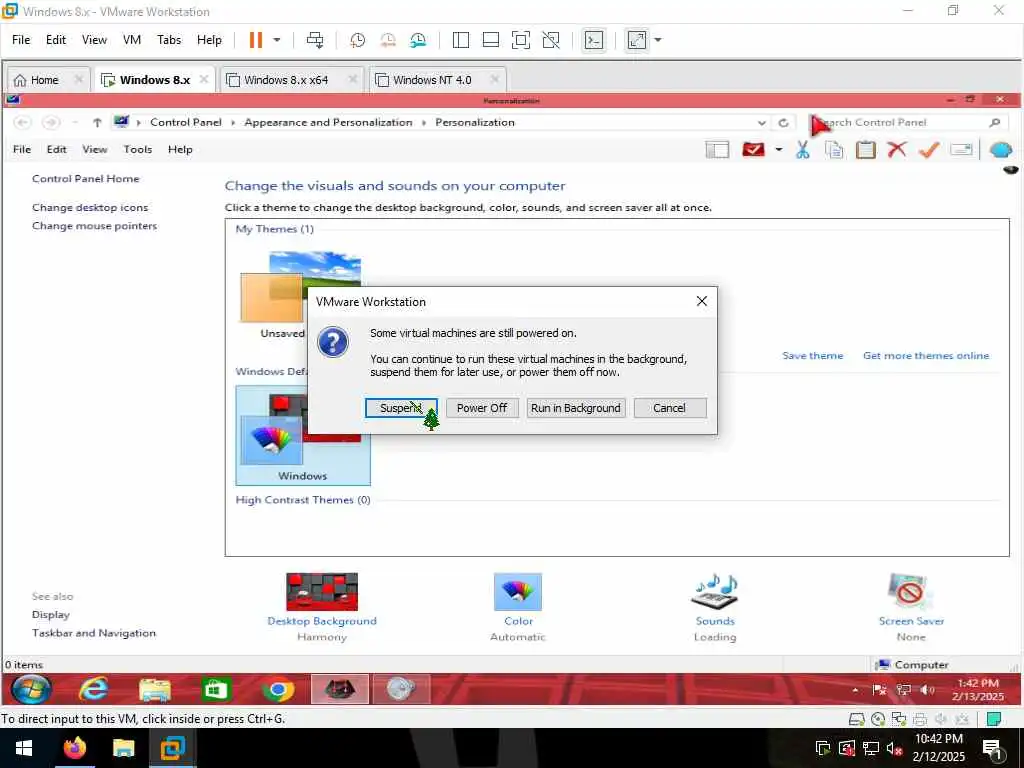Click the guest Start orb button

31,690
